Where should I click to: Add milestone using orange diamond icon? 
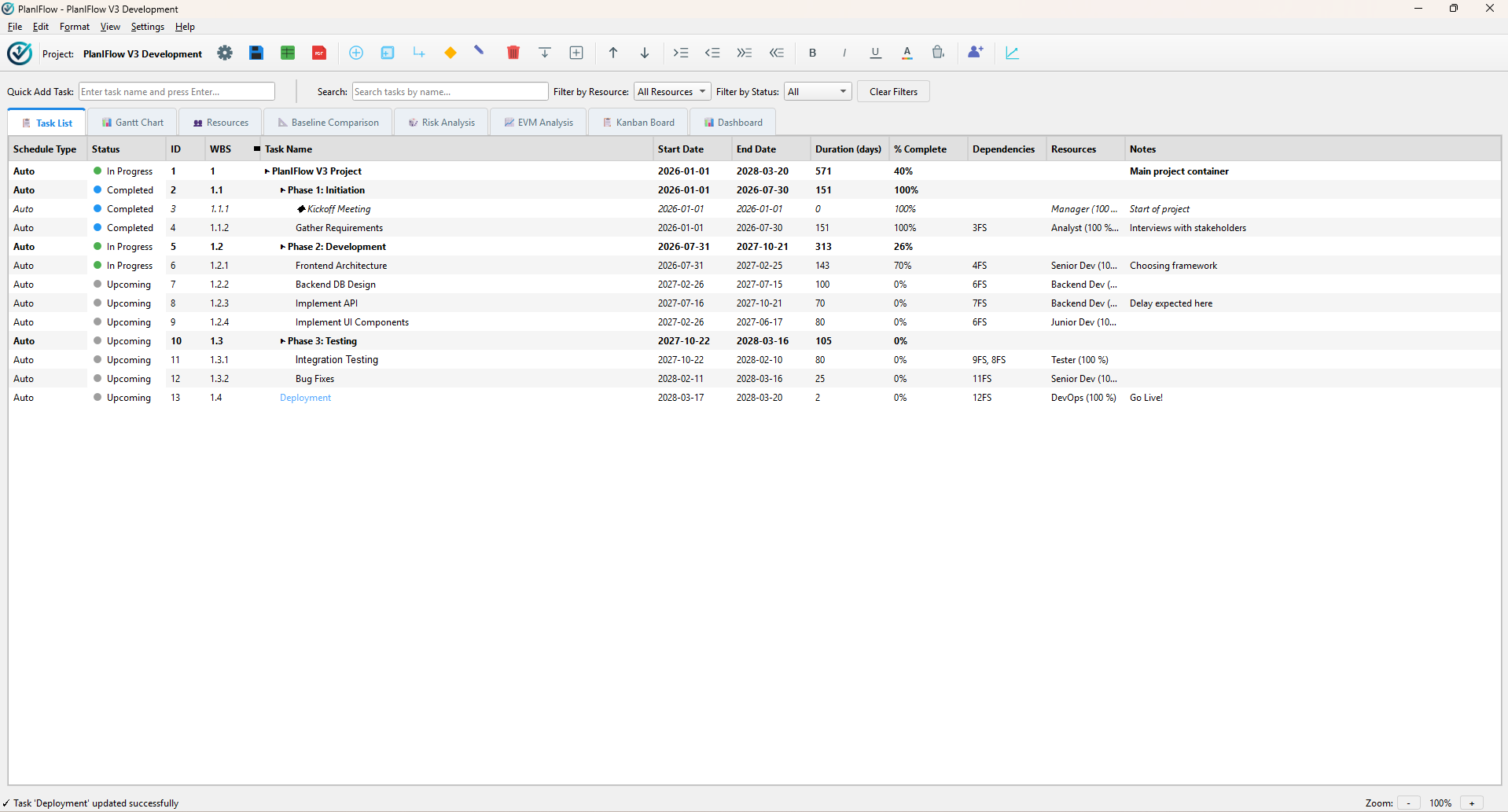(x=451, y=53)
